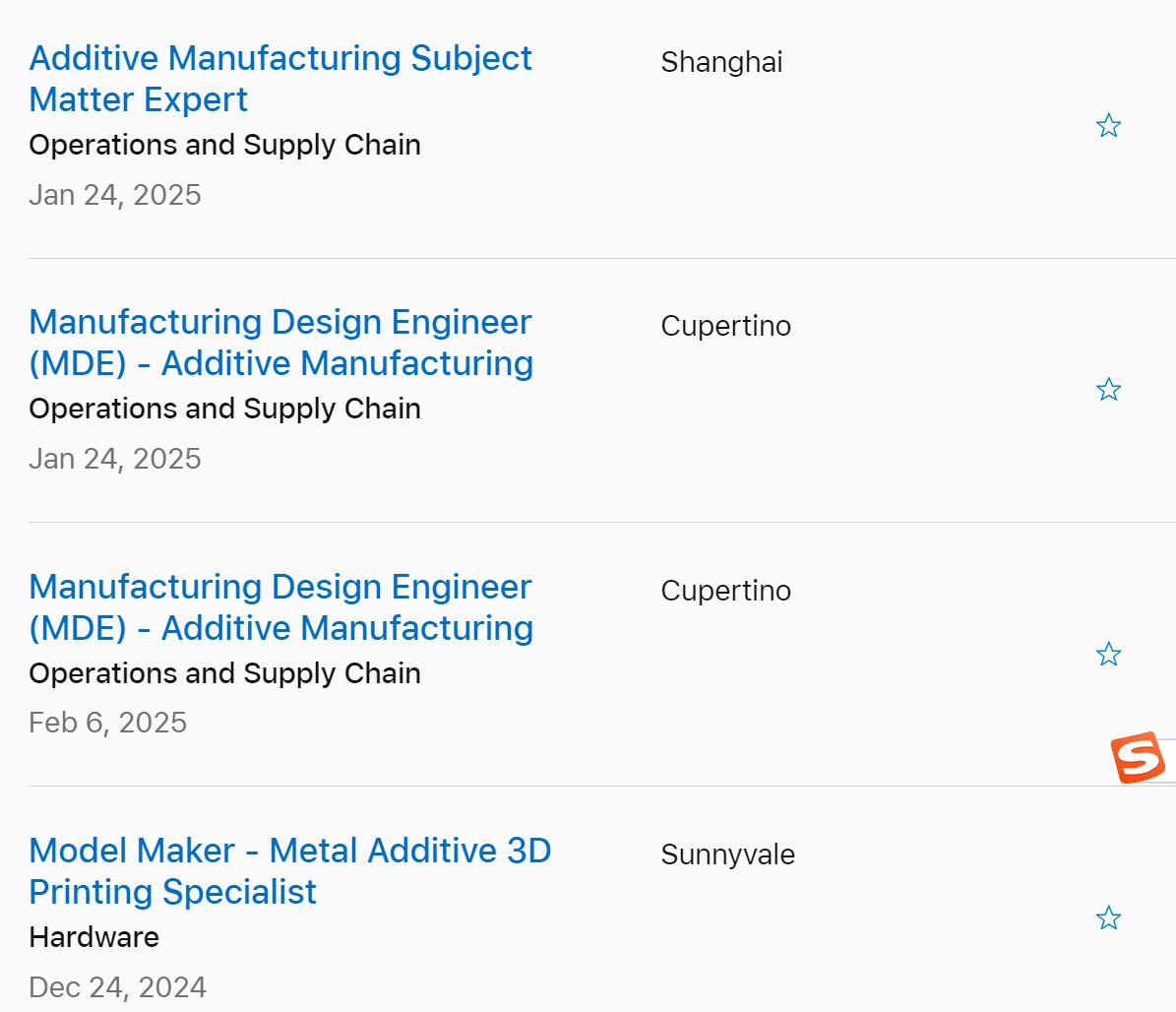This screenshot has height=1012, width=1176.
Task: Click Operations and Supply Chain under Shanghai job
Action: 224,145
